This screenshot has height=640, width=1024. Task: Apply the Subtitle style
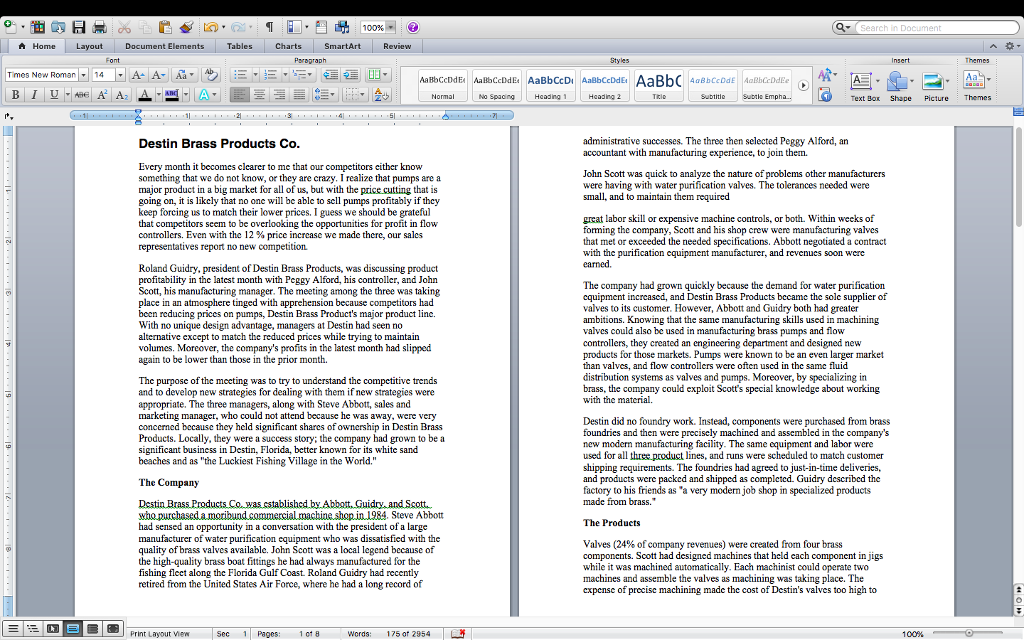[x=713, y=86]
